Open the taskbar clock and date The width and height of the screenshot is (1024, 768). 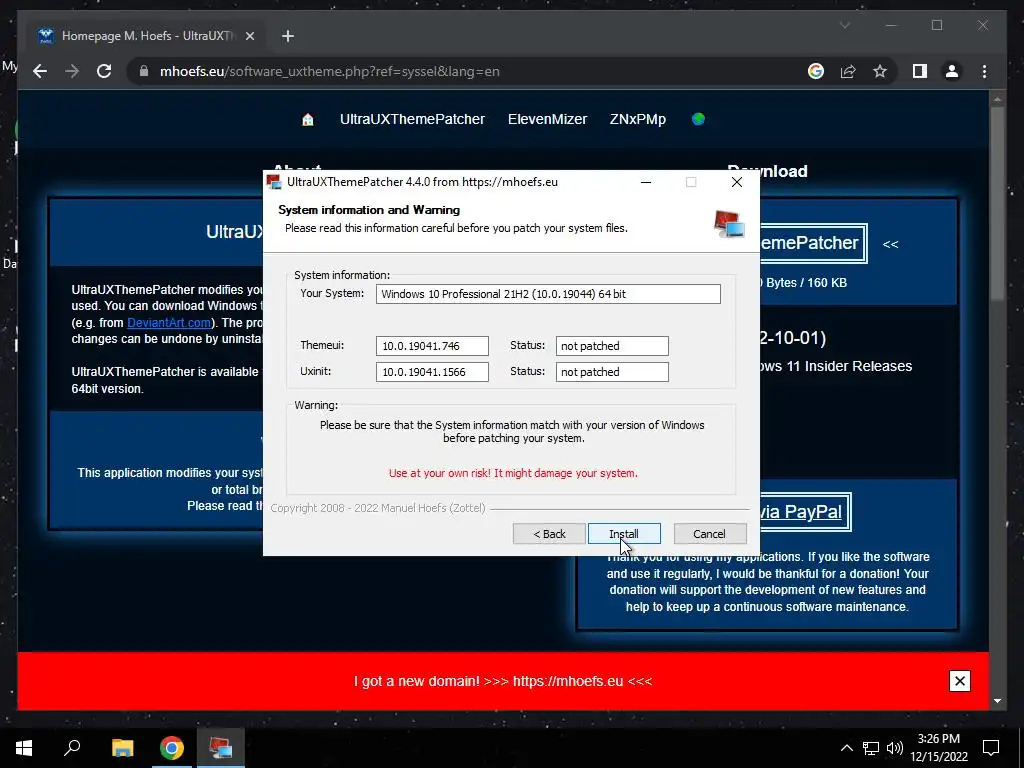click(939, 748)
